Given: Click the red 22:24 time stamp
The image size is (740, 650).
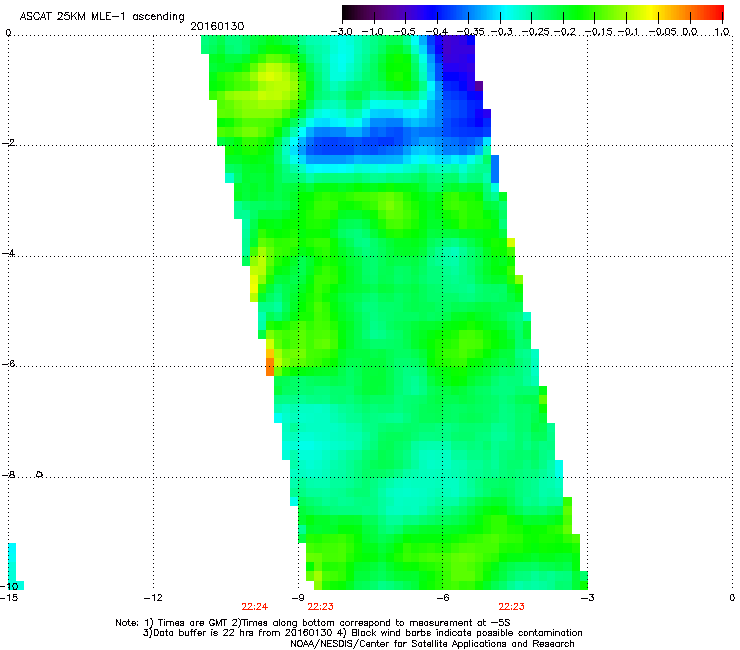Looking at the screenshot, I should point(255,607).
